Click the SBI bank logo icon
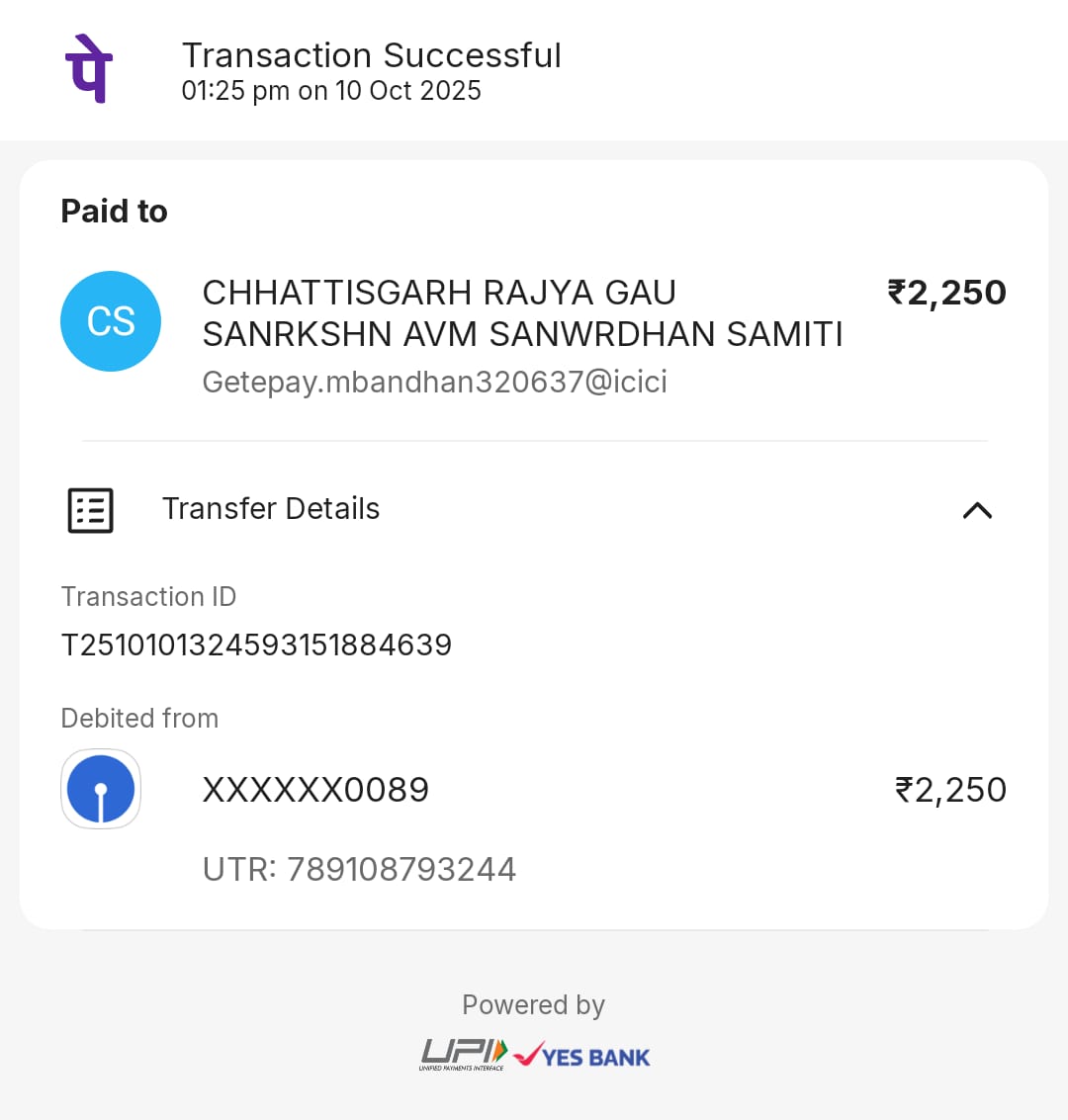1068x1120 pixels. [101, 789]
